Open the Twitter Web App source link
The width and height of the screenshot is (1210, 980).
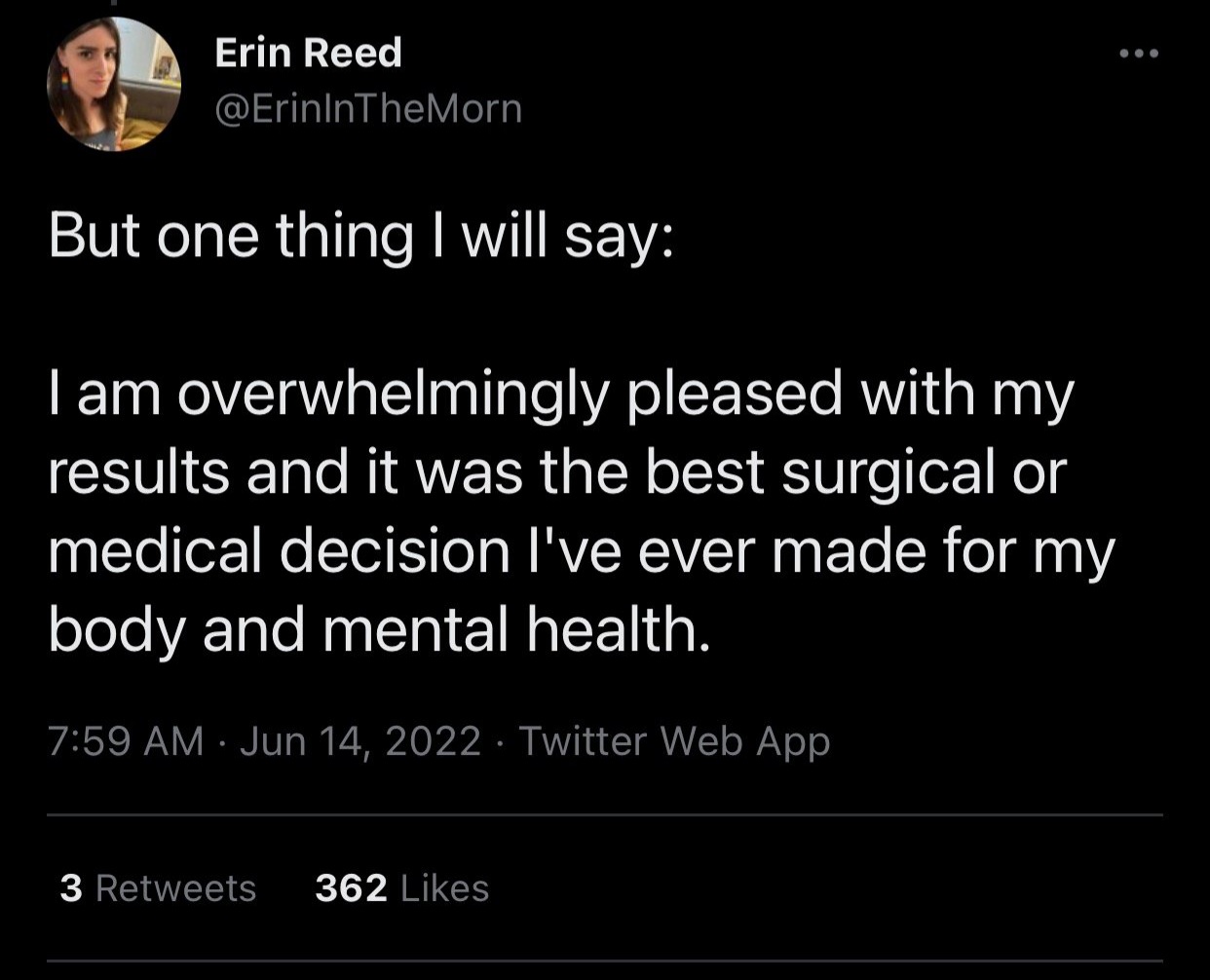[674, 741]
